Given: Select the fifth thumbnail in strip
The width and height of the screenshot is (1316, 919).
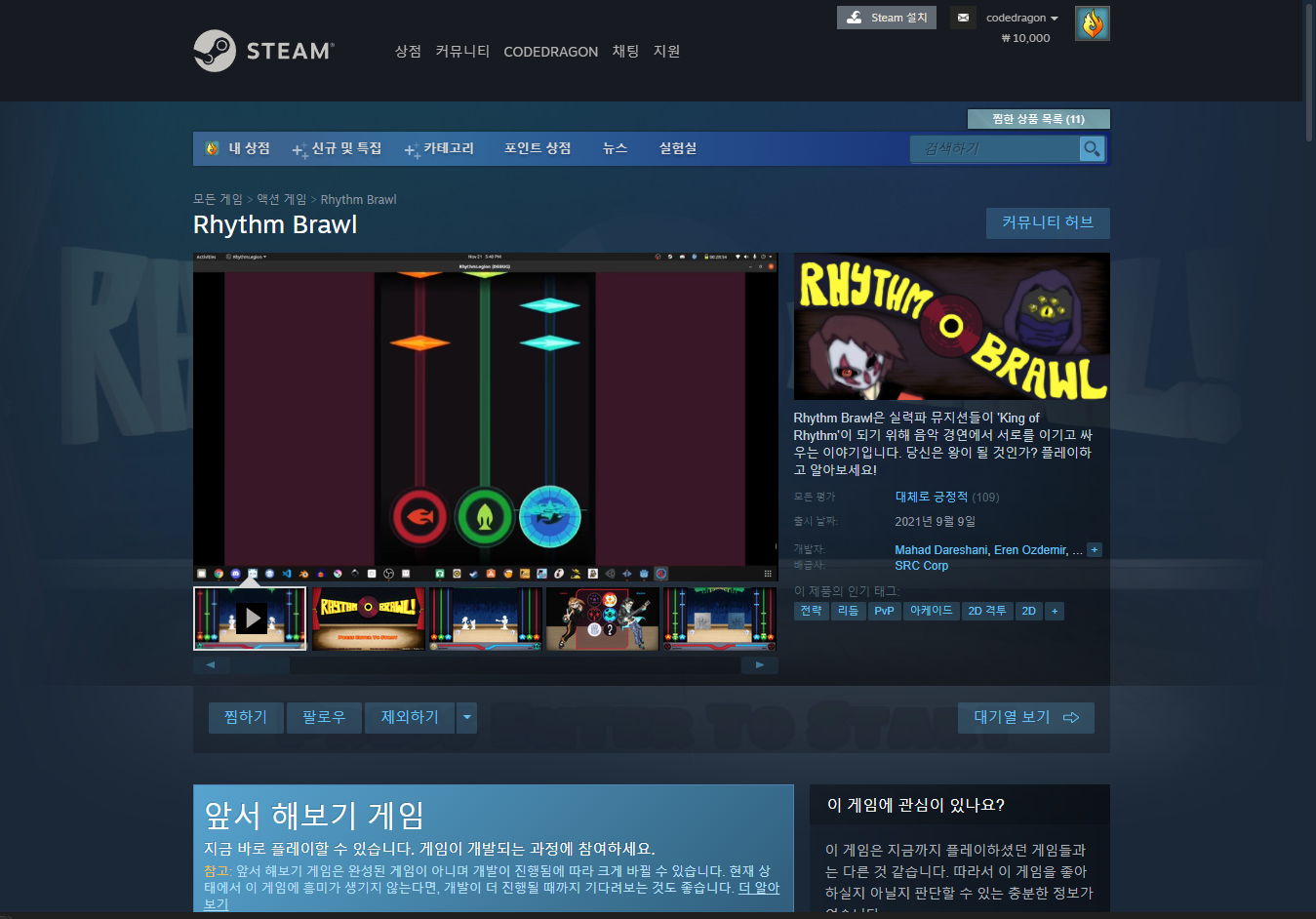Looking at the screenshot, I should click(719, 619).
